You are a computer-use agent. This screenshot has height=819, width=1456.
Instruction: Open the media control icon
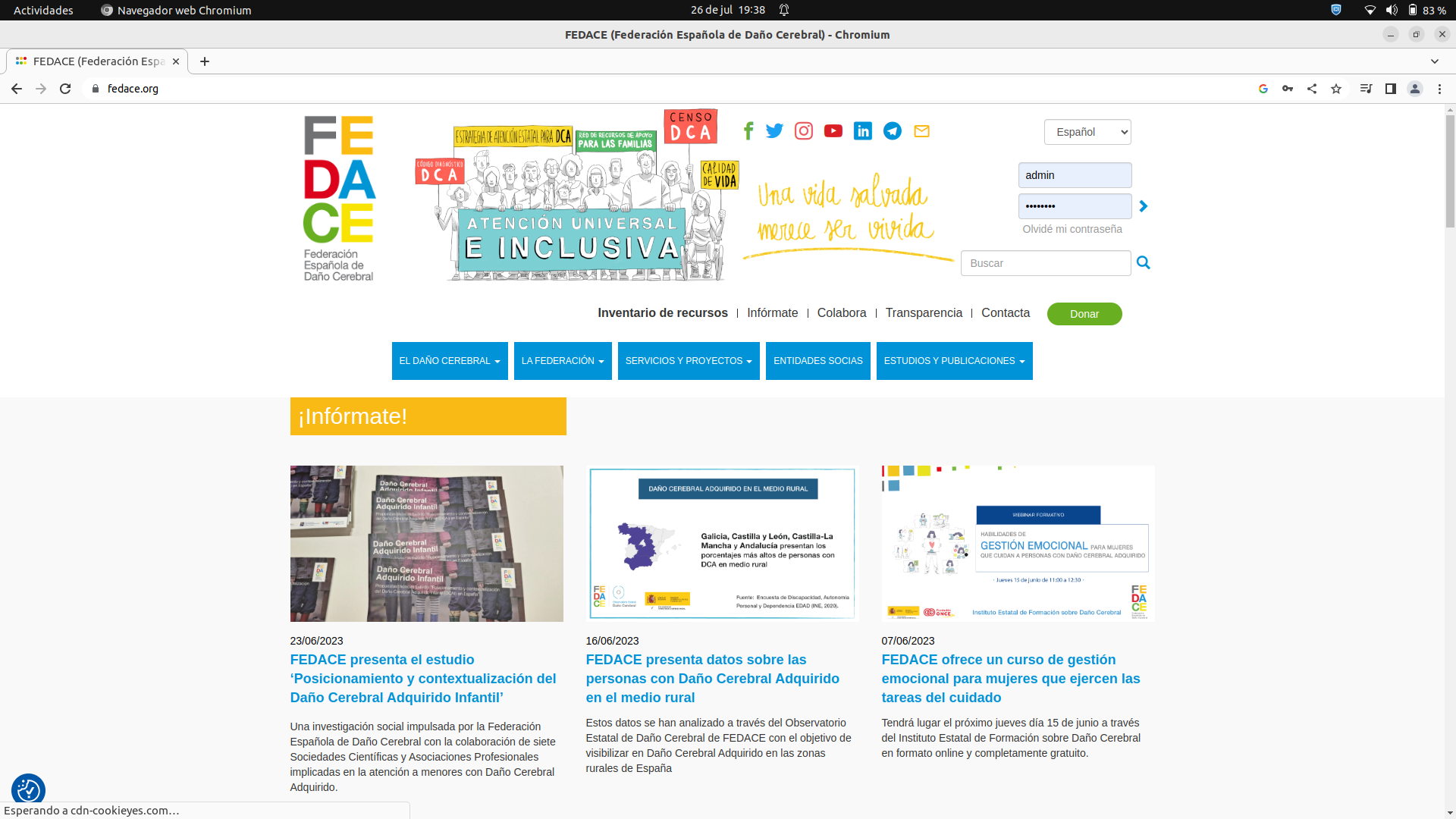pos(1366,89)
